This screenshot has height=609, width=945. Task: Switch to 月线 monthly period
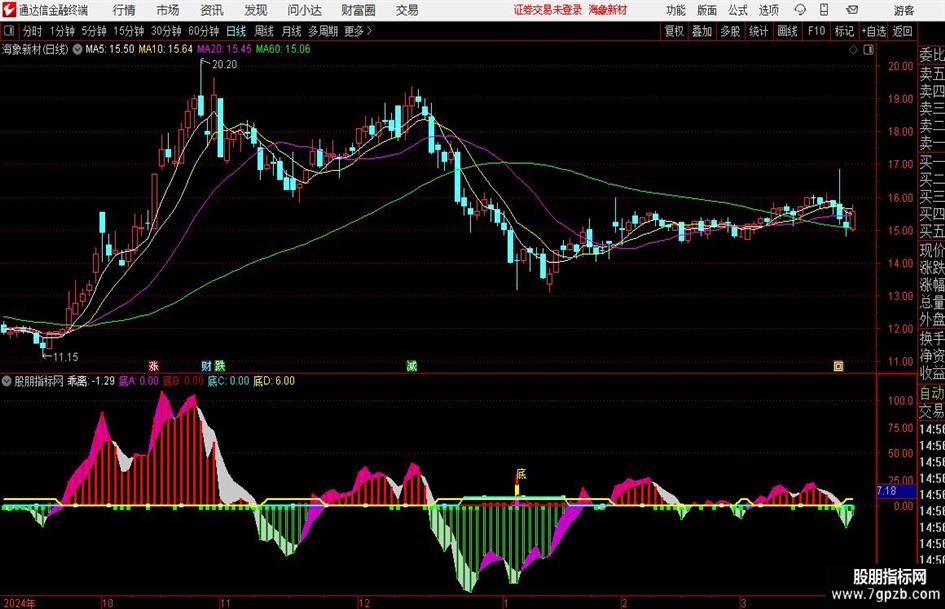(x=292, y=31)
